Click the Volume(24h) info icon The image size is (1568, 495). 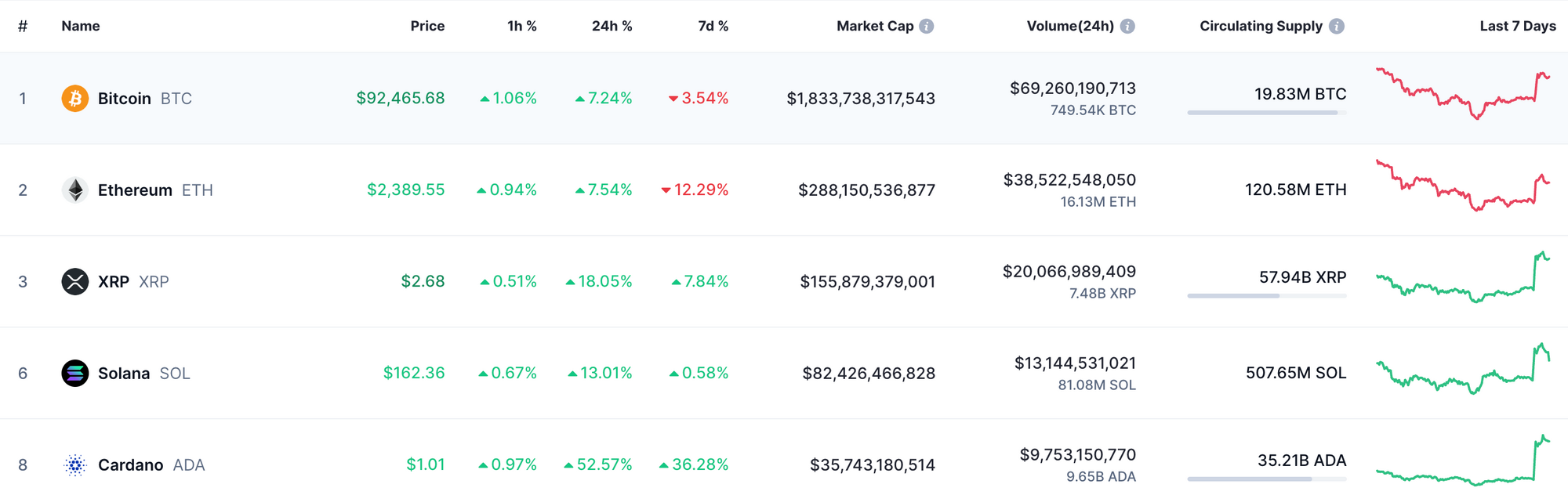click(x=1127, y=27)
